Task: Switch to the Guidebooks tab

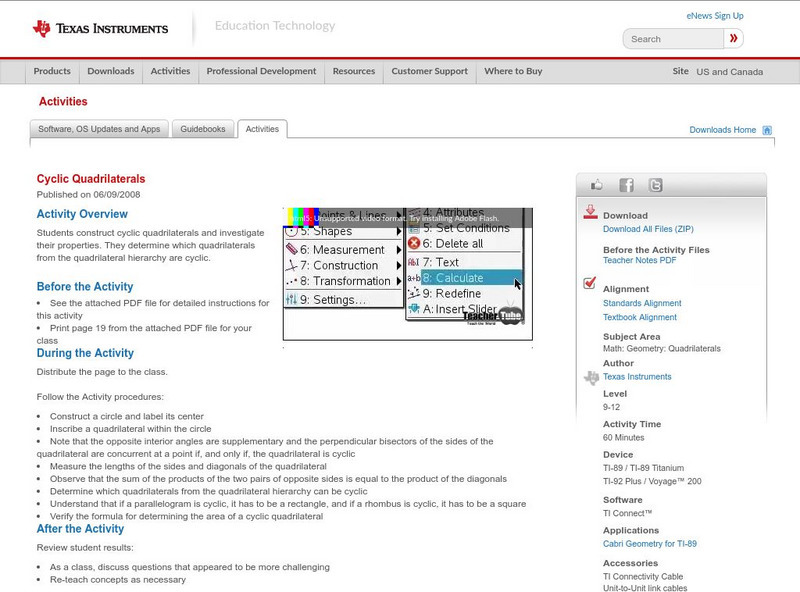Action: tap(203, 129)
